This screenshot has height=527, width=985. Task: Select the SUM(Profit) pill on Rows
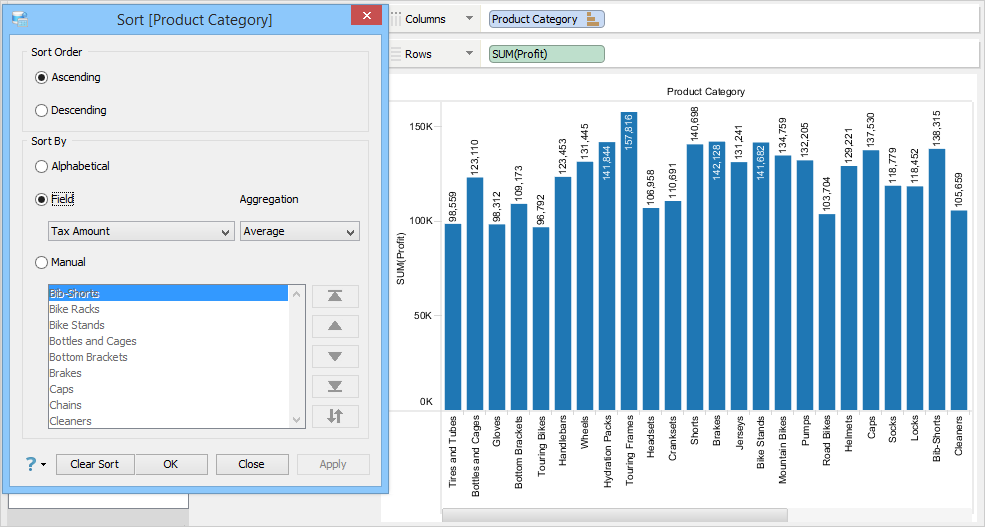[x=547, y=54]
